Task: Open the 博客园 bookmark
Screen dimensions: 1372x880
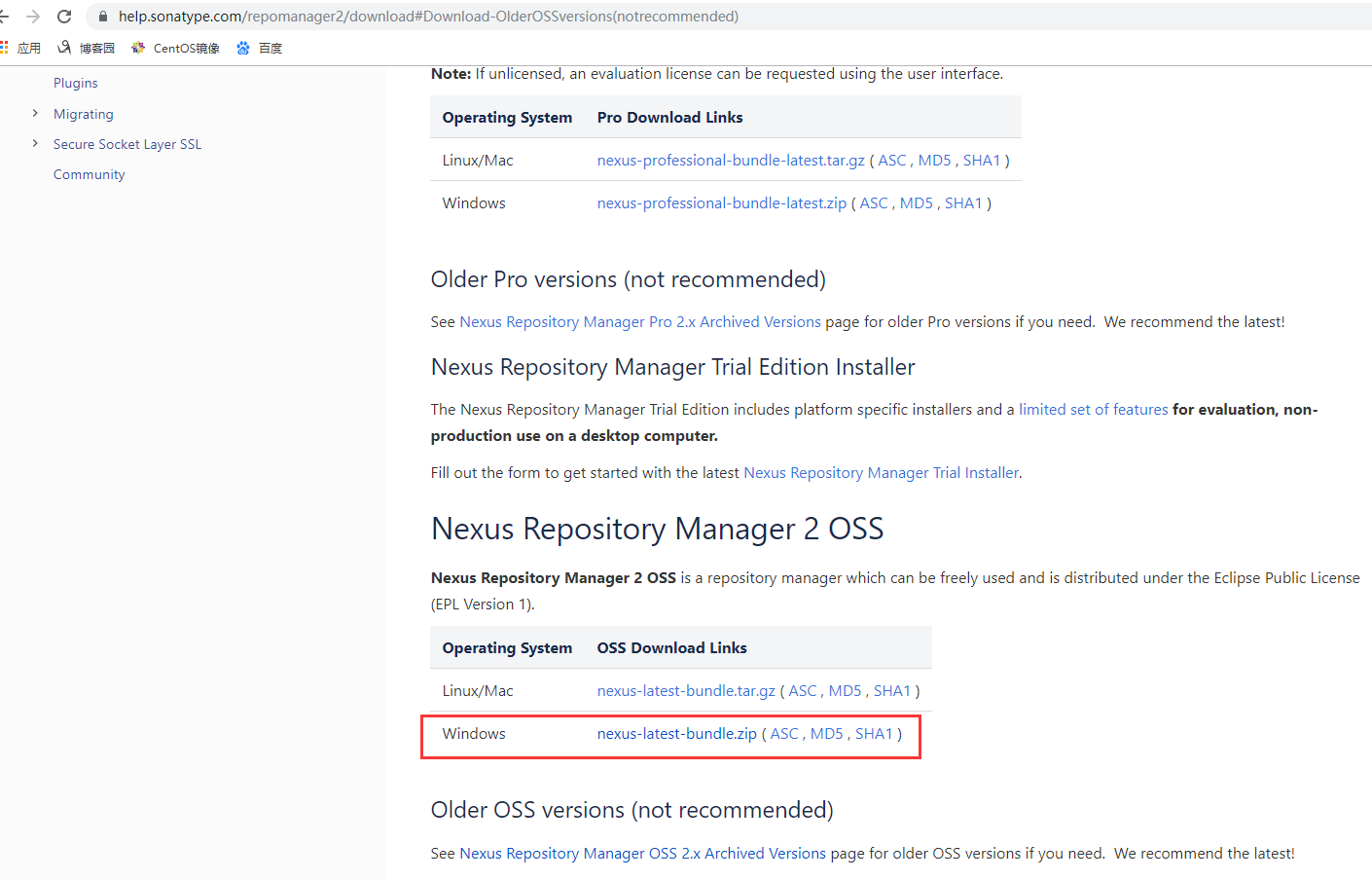Action: (x=86, y=48)
